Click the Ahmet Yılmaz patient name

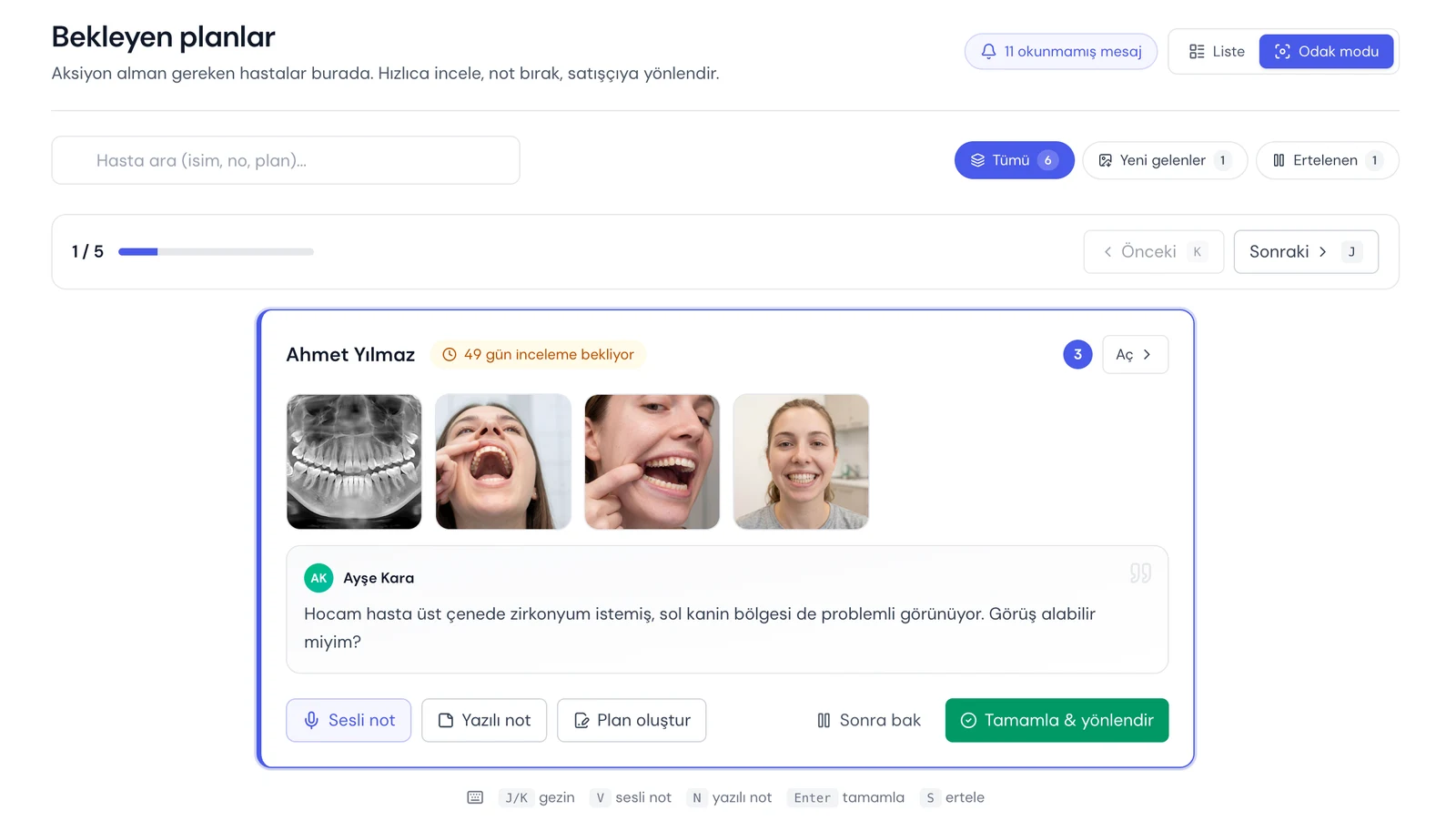[x=350, y=355]
